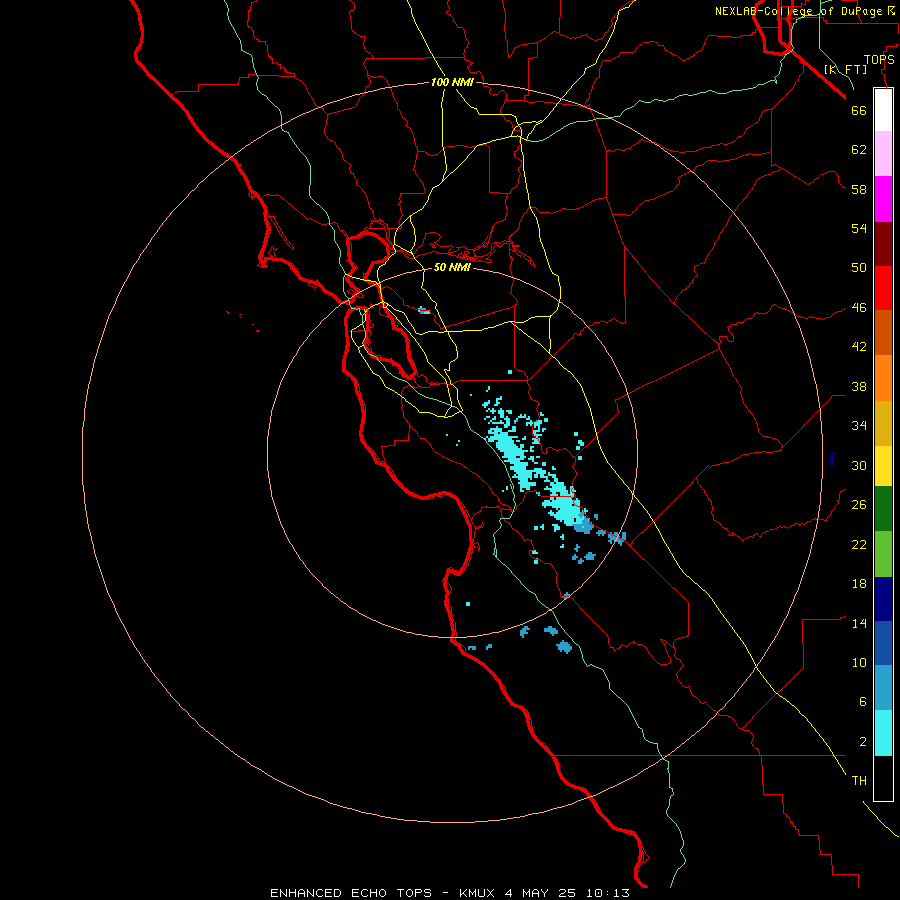Click the black TH swatch at legend bottom
The width and height of the screenshot is (900, 900).
tap(883, 778)
